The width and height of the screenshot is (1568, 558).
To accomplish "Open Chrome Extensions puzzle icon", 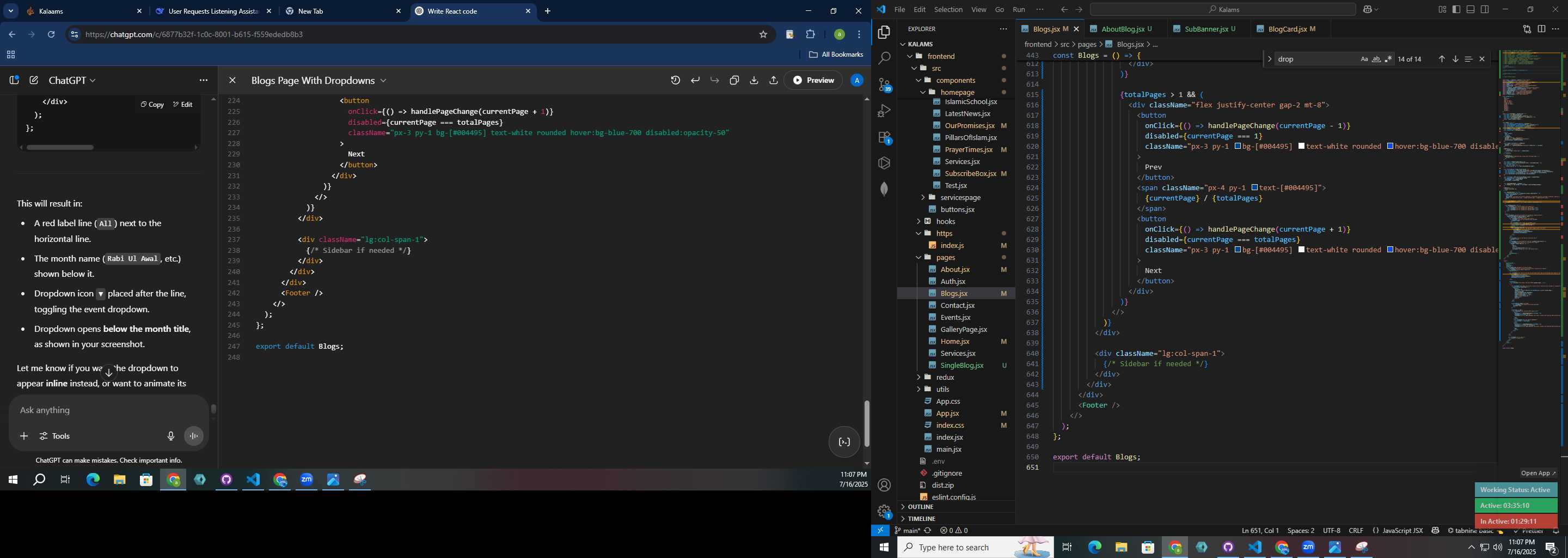I will [x=810, y=35].
